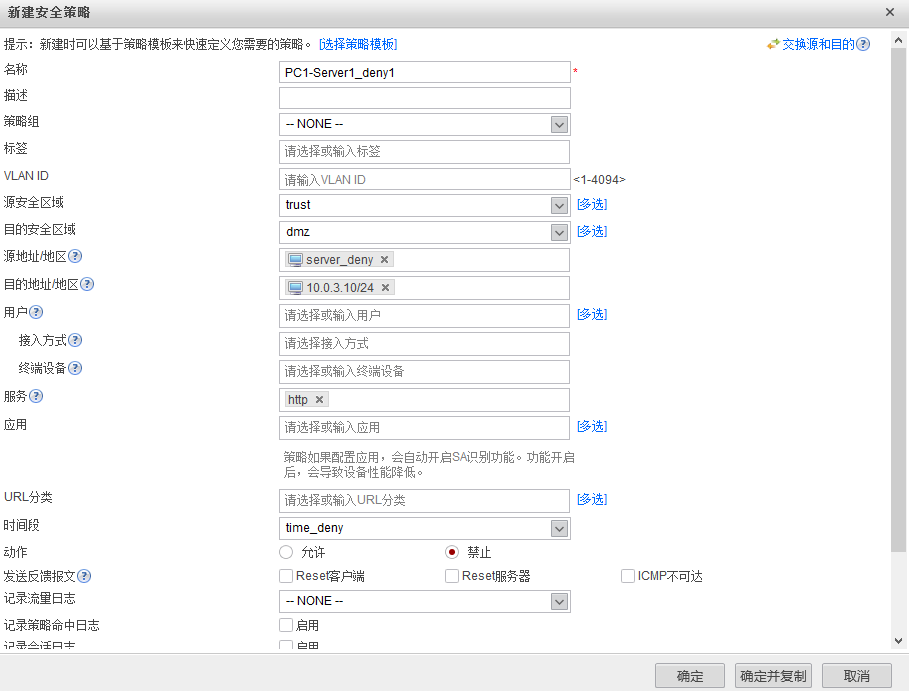Screen dimensions: 909x691
Task: Click the 交换源和目的 link
Action: pos(811,44)
